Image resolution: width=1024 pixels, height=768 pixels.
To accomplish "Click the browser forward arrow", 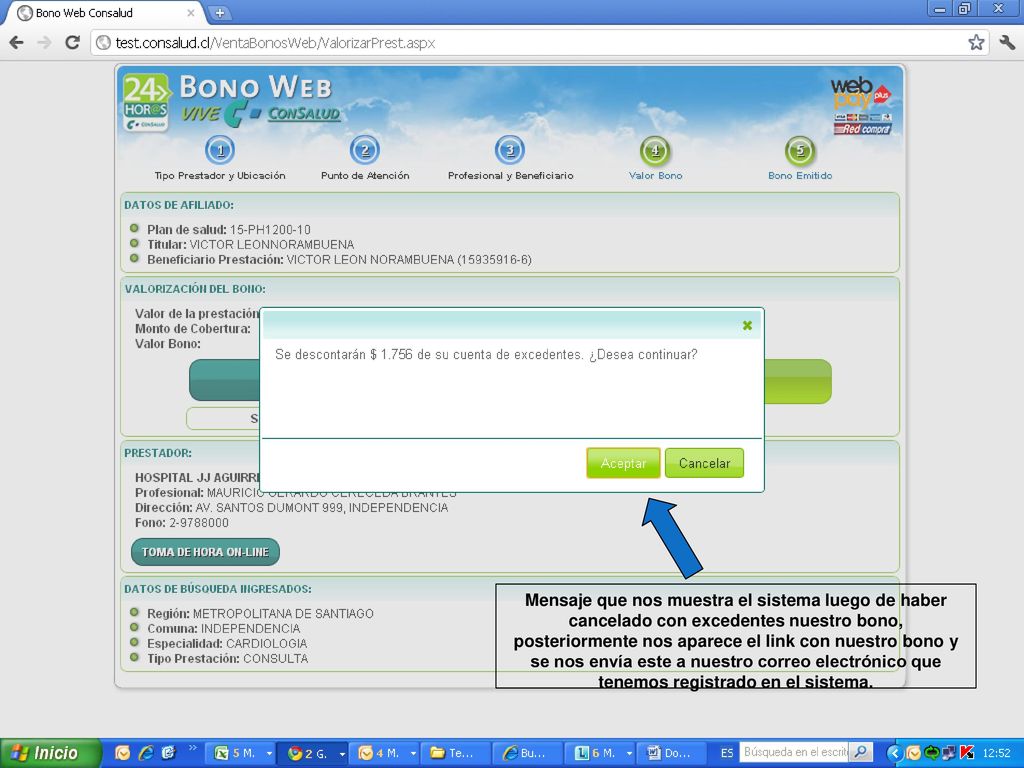I will [x=44, y=43].
